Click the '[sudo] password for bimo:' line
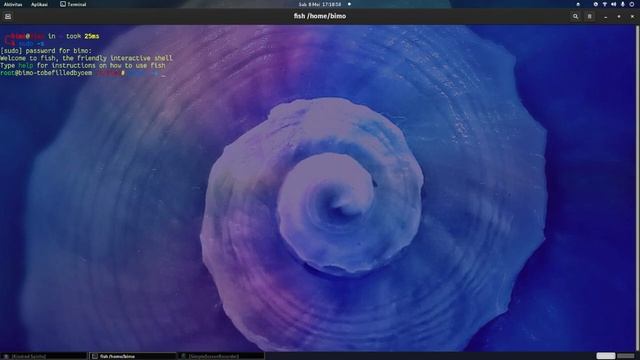 coord(46,51)
